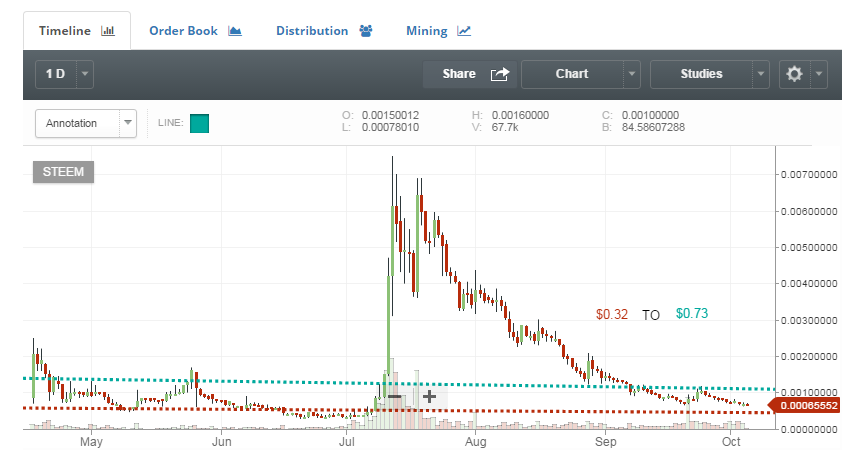
Task: Expand the Studies dropdown arrow
Action: [762, 74]
